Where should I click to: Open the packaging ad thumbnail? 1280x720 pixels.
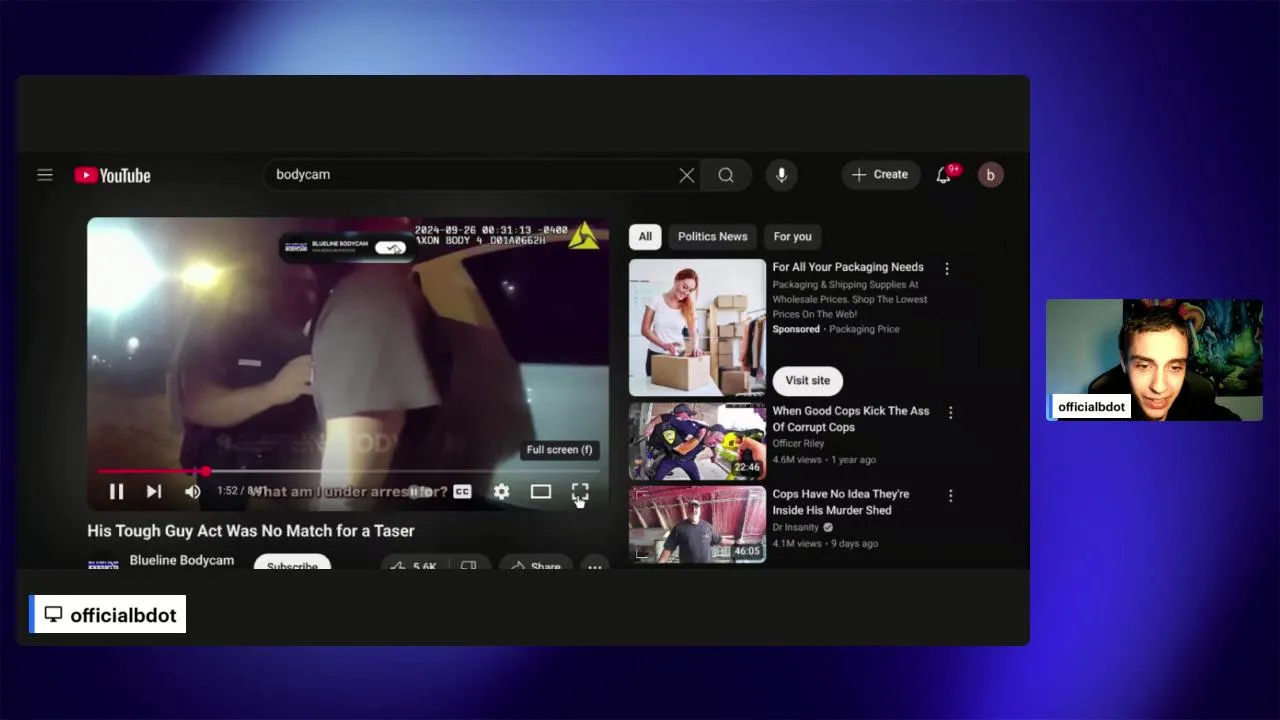pos(697,328)
